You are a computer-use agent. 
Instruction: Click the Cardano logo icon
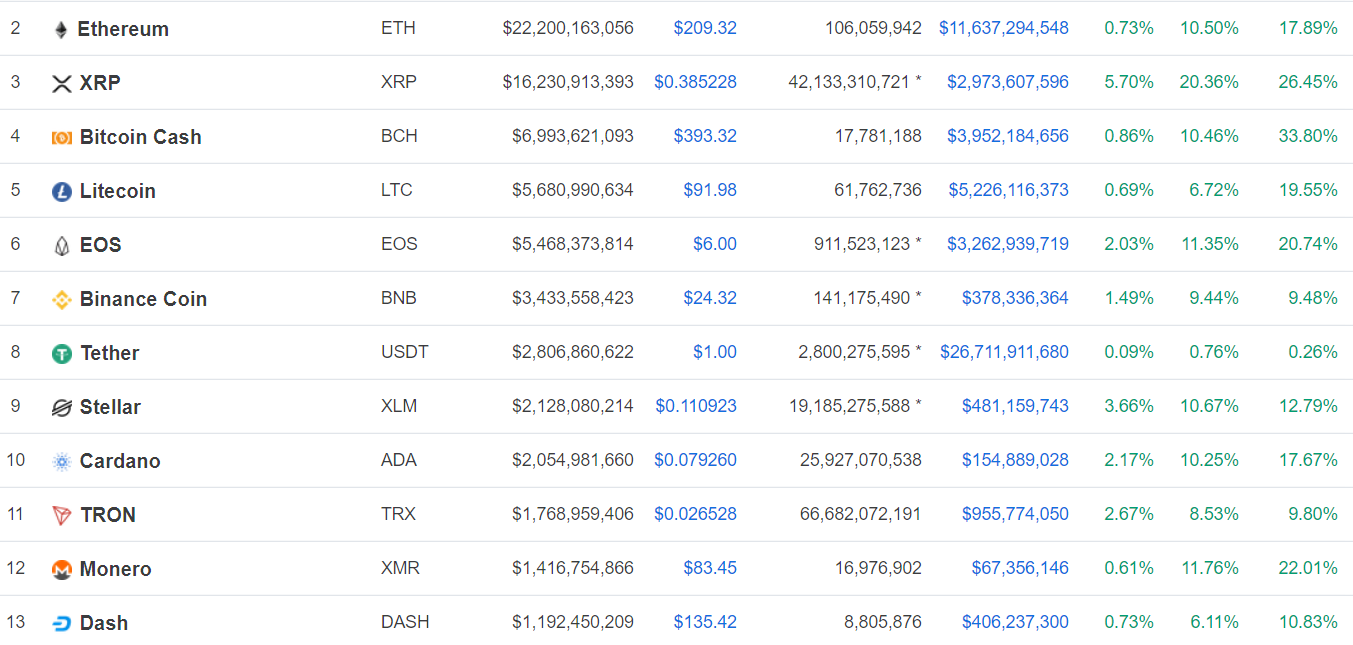(61, 460)
